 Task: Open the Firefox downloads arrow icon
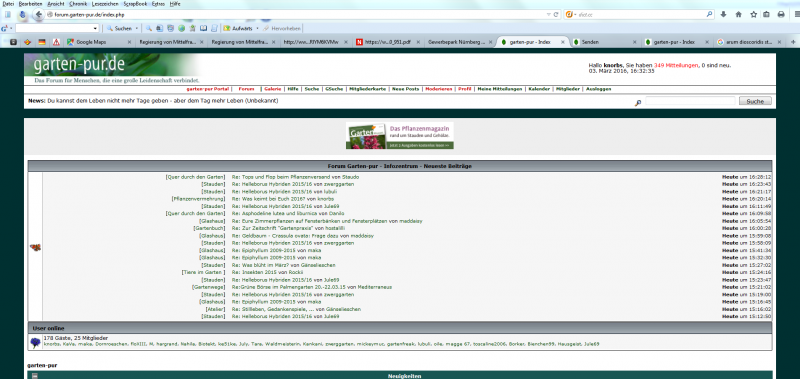pos(723,15)
